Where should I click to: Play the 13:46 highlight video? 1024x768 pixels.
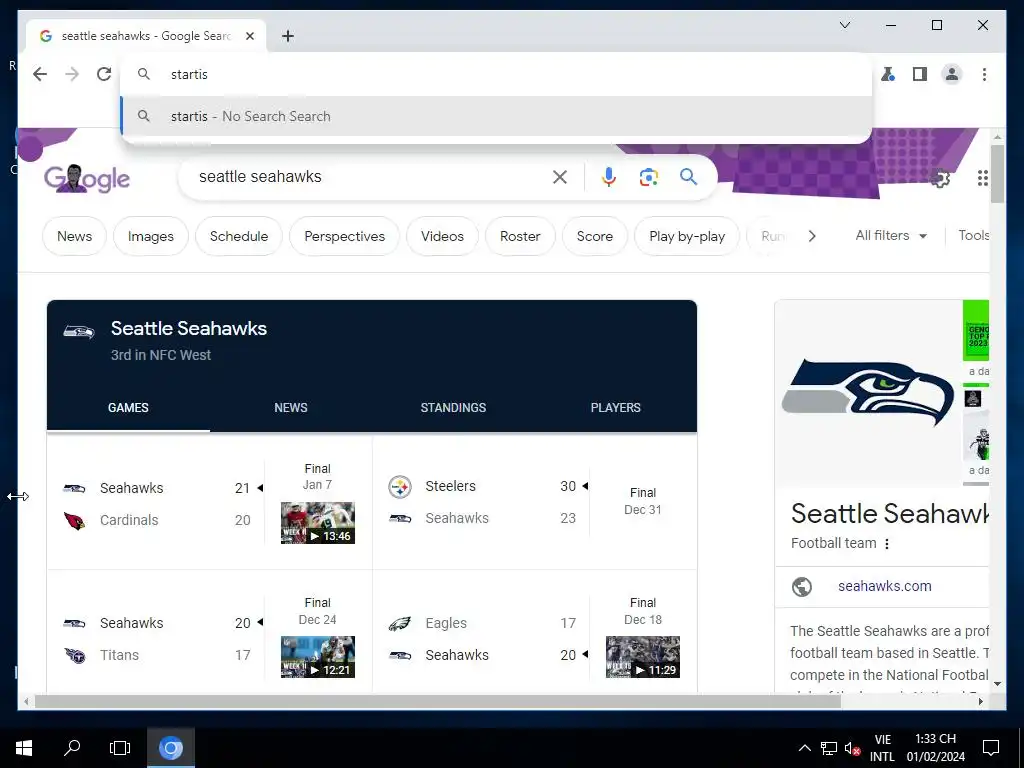(317, 522)
